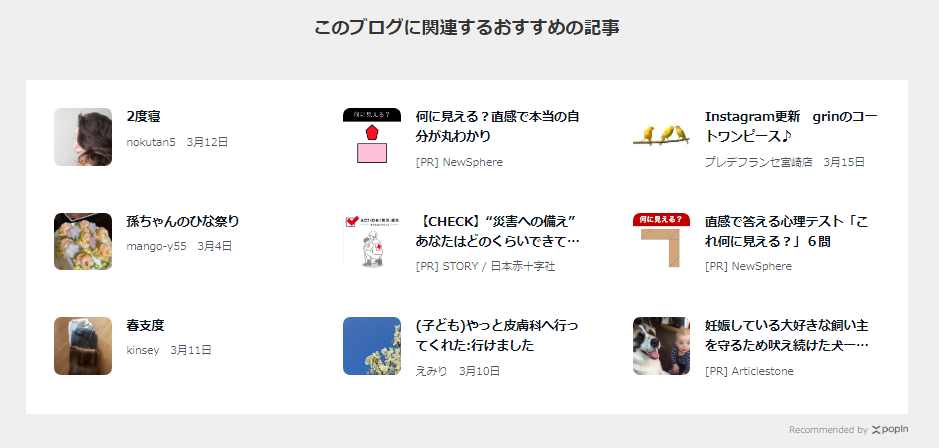The height and width of the screenshot is (448, 939).
Task: Open the 孫ちゃんのひな祭り food thumbnail
Action: click(83, 241)
